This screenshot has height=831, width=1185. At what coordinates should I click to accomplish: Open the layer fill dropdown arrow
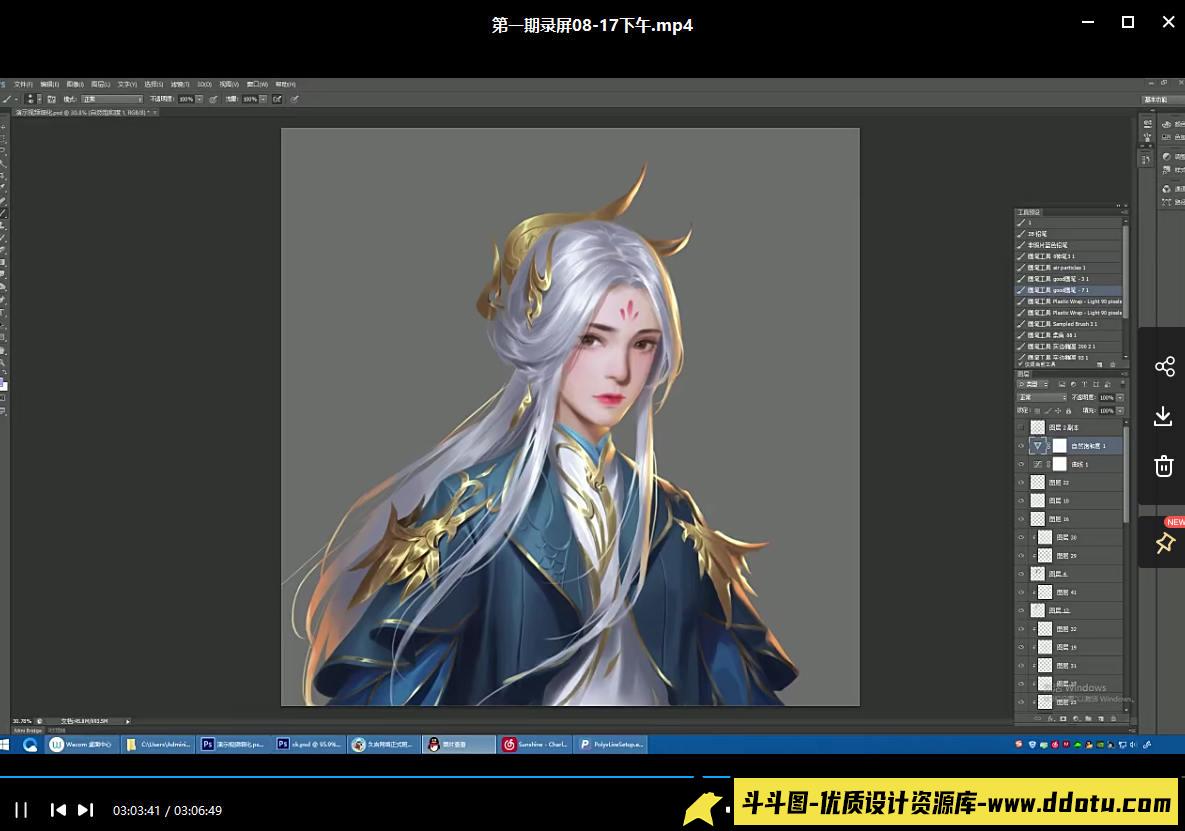pyautogui.click(x=1120, y=411)
